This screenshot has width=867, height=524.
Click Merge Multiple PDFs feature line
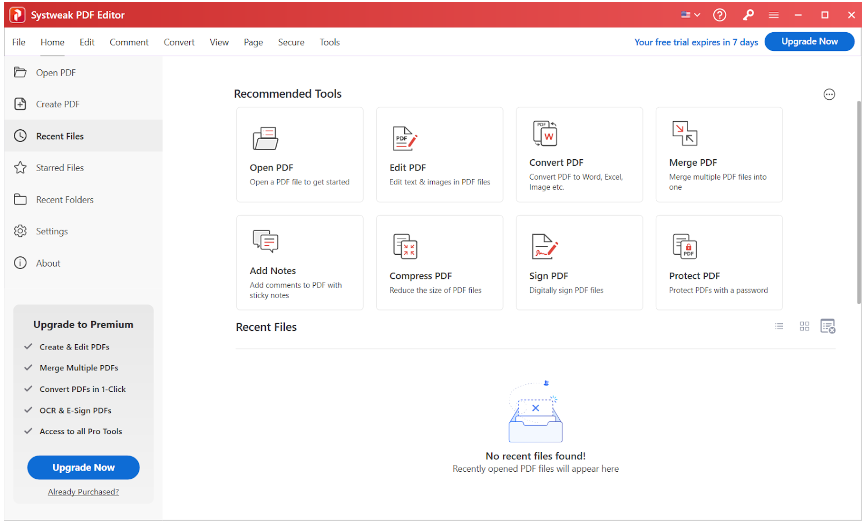coord(79,368)
